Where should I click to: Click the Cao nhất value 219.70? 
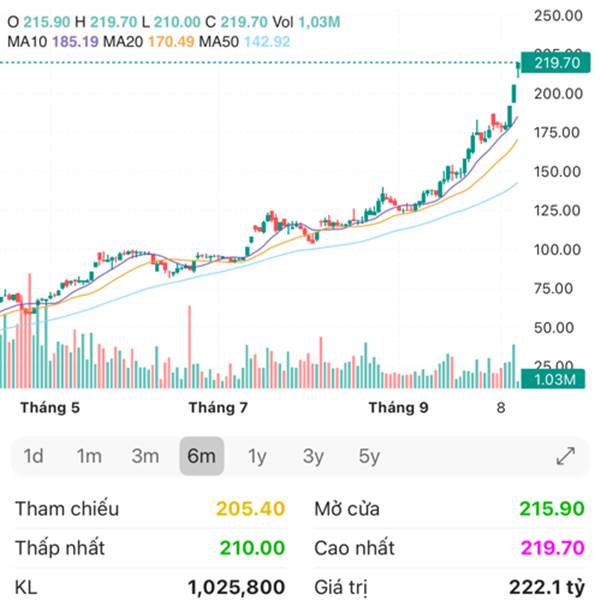551,548
